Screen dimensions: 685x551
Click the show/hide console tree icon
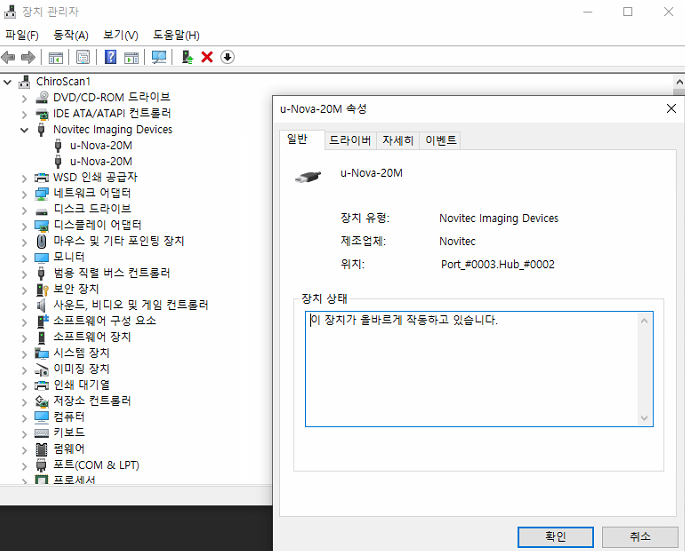56,57
